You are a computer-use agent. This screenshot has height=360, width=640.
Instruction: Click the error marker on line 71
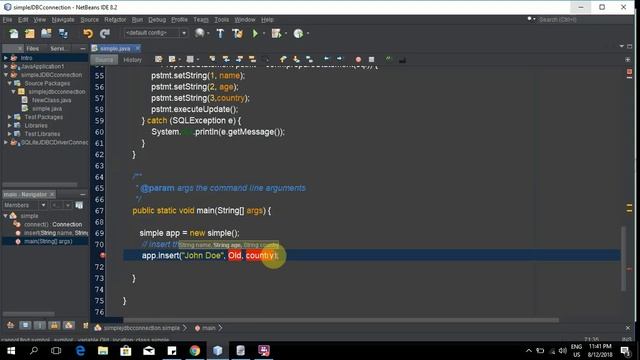click(103, 256)
